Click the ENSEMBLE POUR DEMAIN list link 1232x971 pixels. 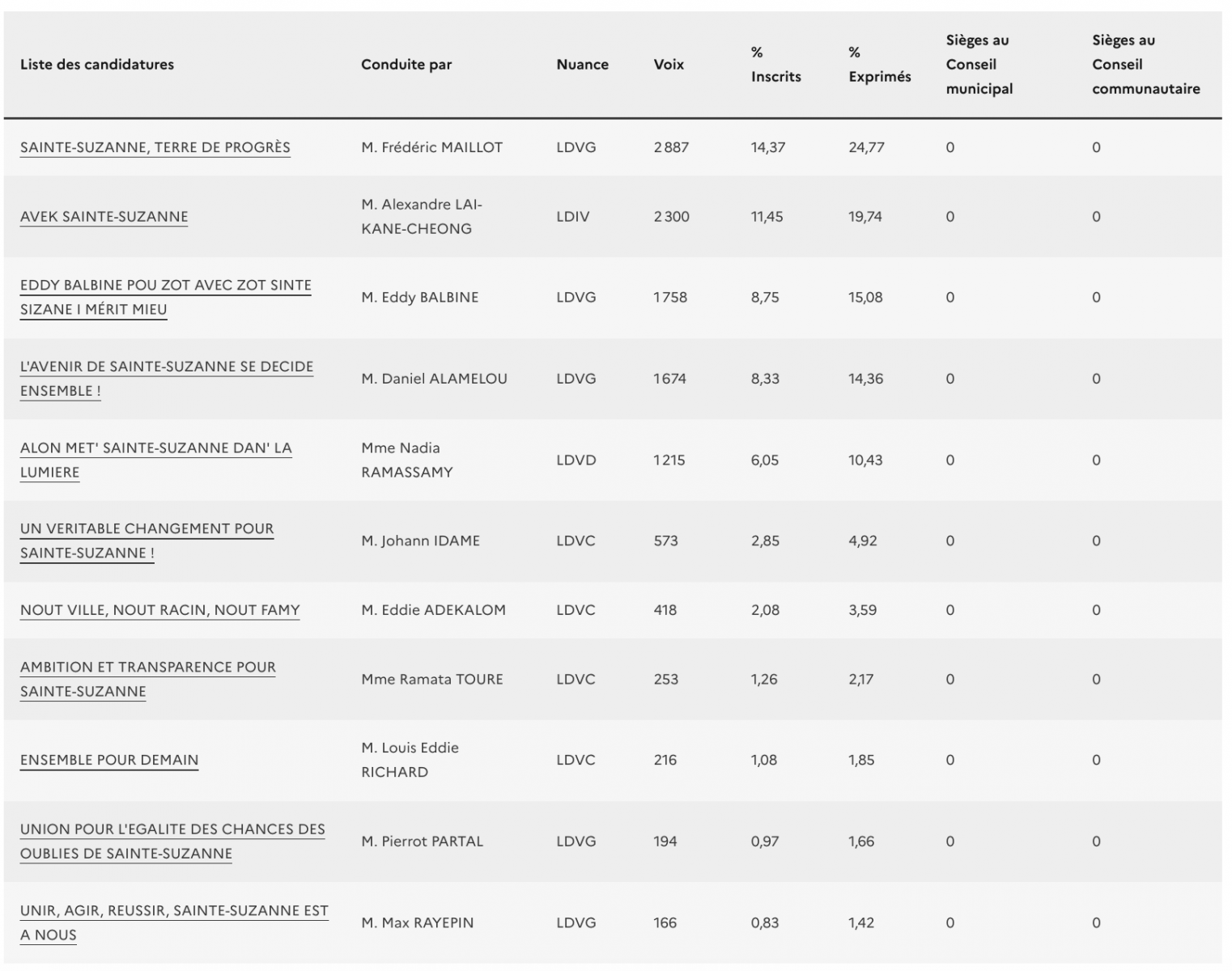point(109,760)
